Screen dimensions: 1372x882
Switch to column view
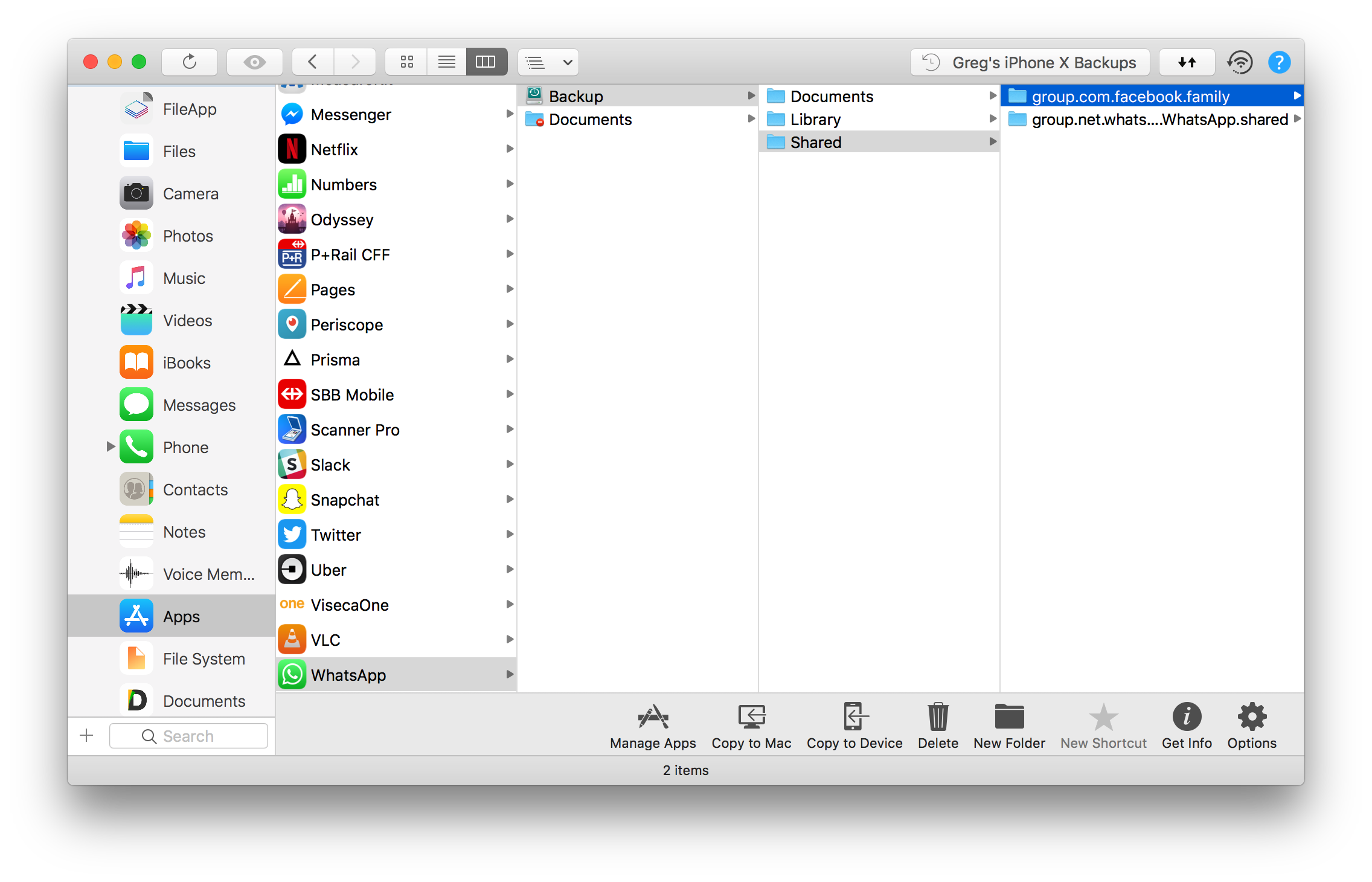click(x=486, y=62)
